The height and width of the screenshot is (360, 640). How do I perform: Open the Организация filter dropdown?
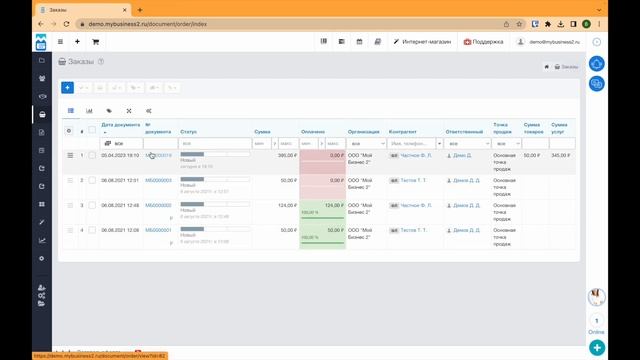(x=366, y=144)
